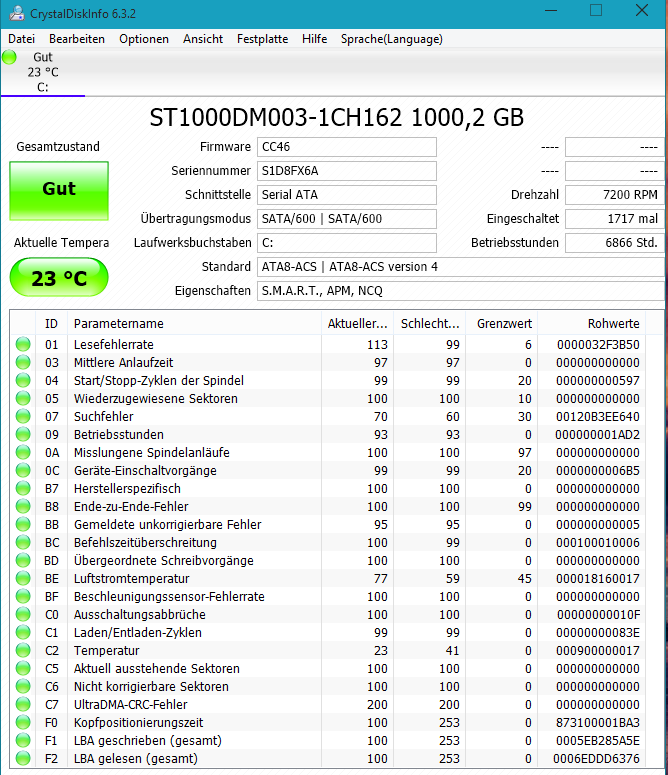668x775 pixels.
Task: Open the Hilfe menu
Action: tap(314, 39)
